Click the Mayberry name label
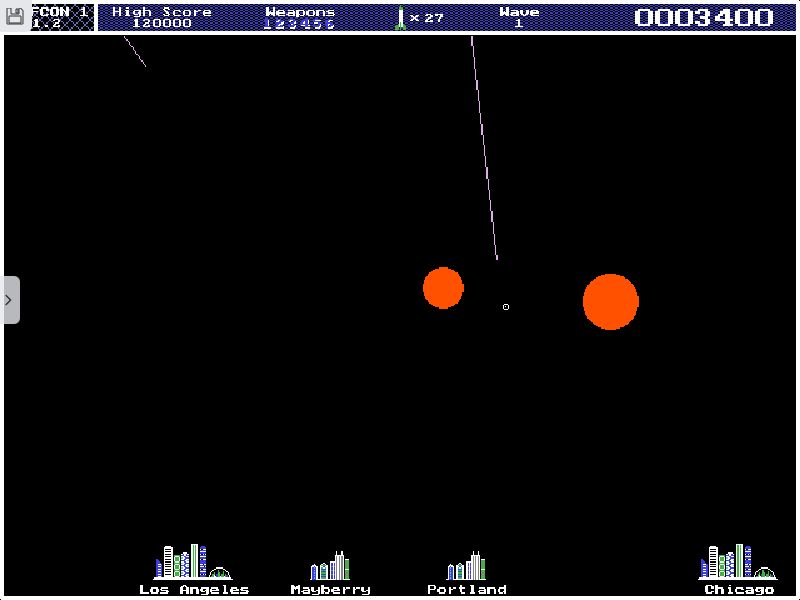The height and width of the screenshot is (600, 800). click(x=330, y=590)
